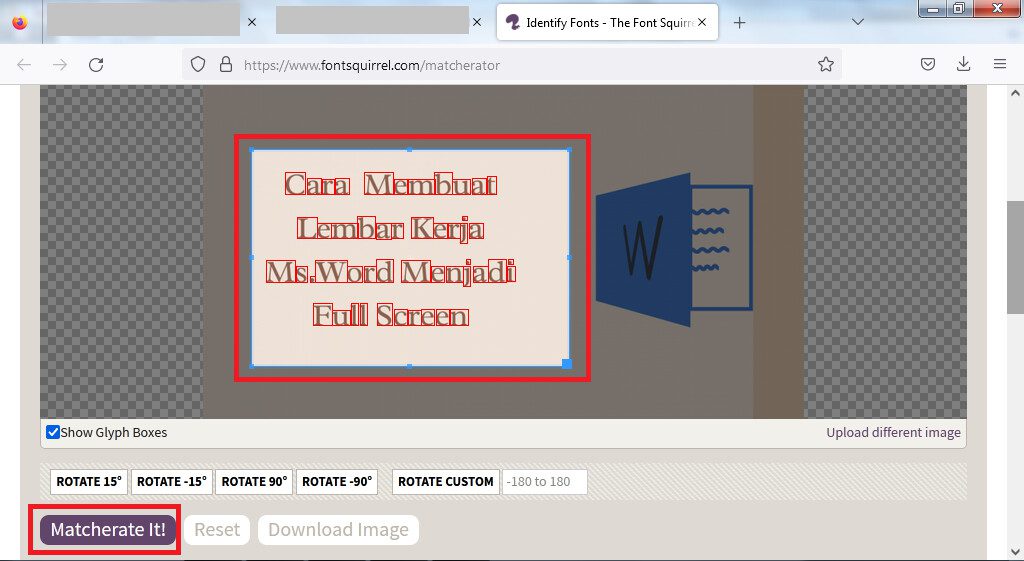
Task: Click the -180 to 180 rotation field
Action: pos(544,482)
